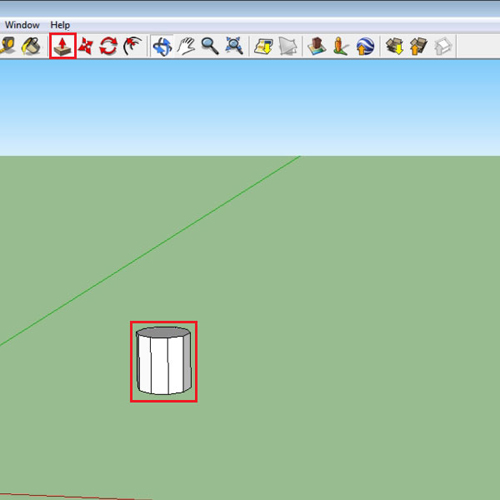Click the Get Models icon
The height and width of the screenshot is (500, 500).
tap(395, 46)
